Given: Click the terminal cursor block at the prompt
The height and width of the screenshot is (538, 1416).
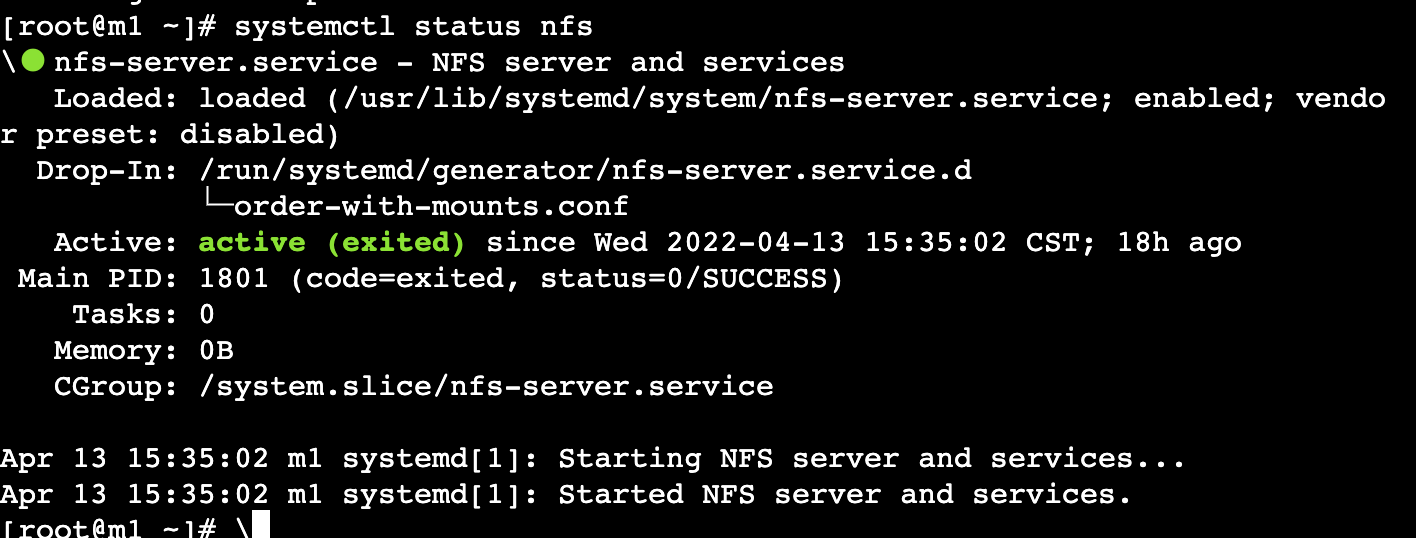Looking at the screenshot, I should tap(260, 526).
